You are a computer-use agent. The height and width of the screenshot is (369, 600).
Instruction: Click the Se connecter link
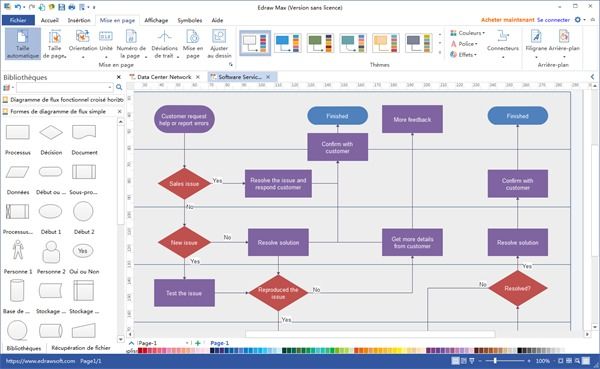pyautogui.click(x=553, y=20)
